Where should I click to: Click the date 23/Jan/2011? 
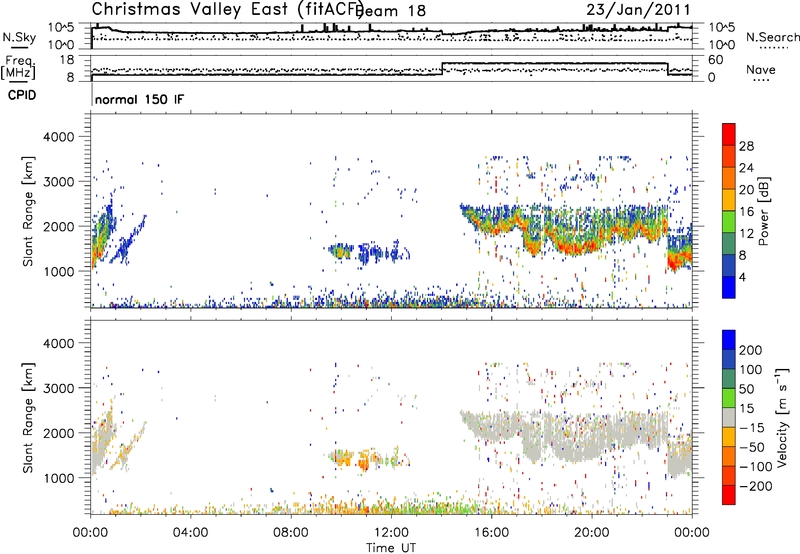pos(638,10)
